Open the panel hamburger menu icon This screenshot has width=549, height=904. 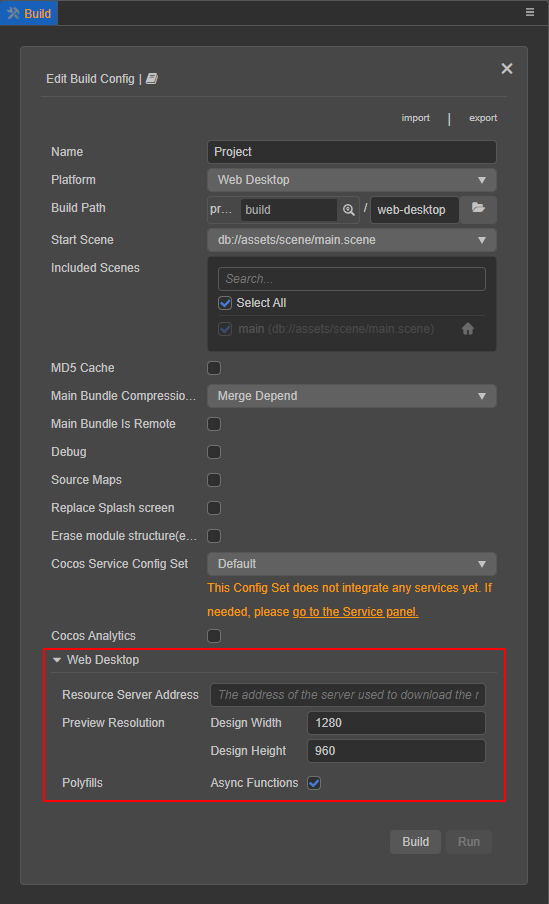click(530, 12)
